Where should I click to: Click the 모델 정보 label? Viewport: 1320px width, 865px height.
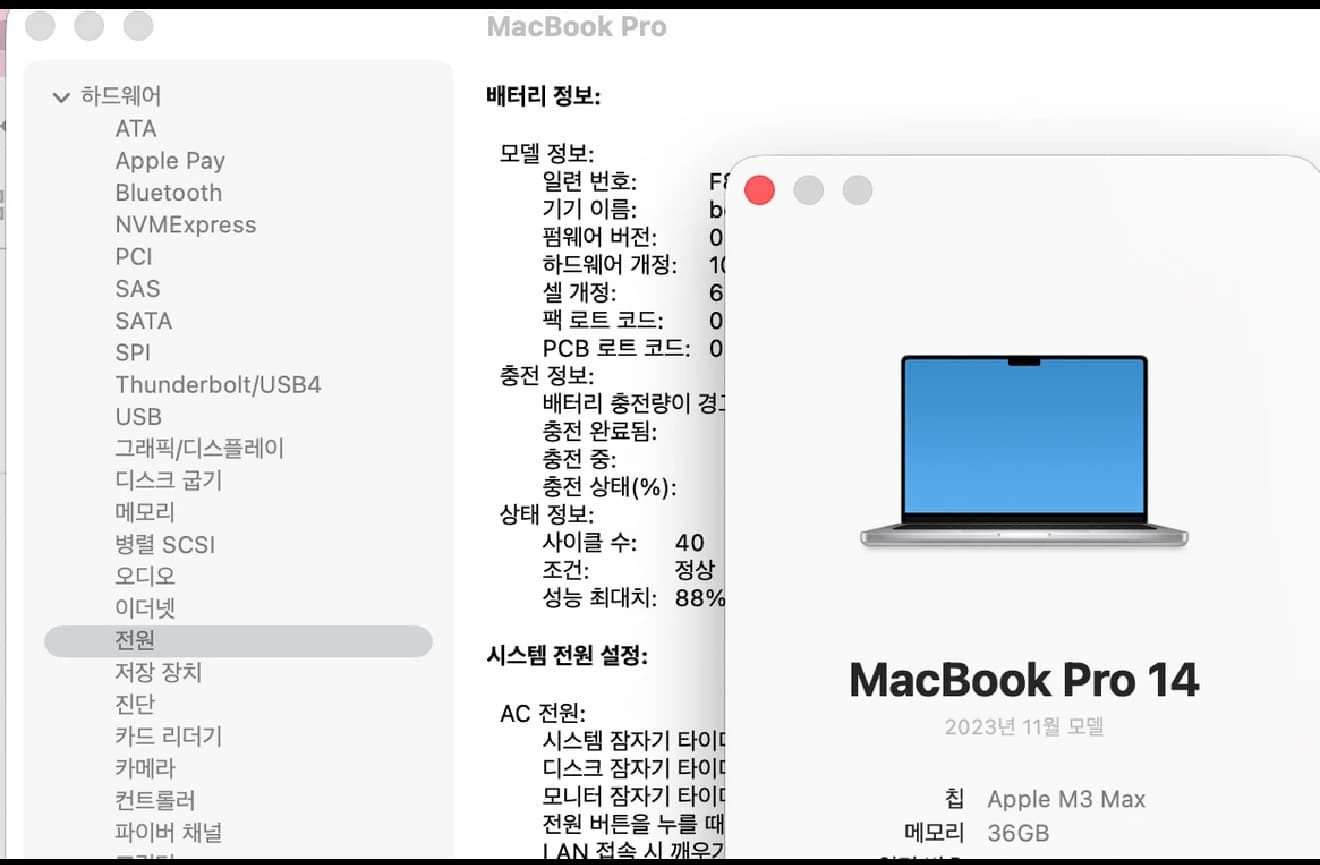coord(547,154)
